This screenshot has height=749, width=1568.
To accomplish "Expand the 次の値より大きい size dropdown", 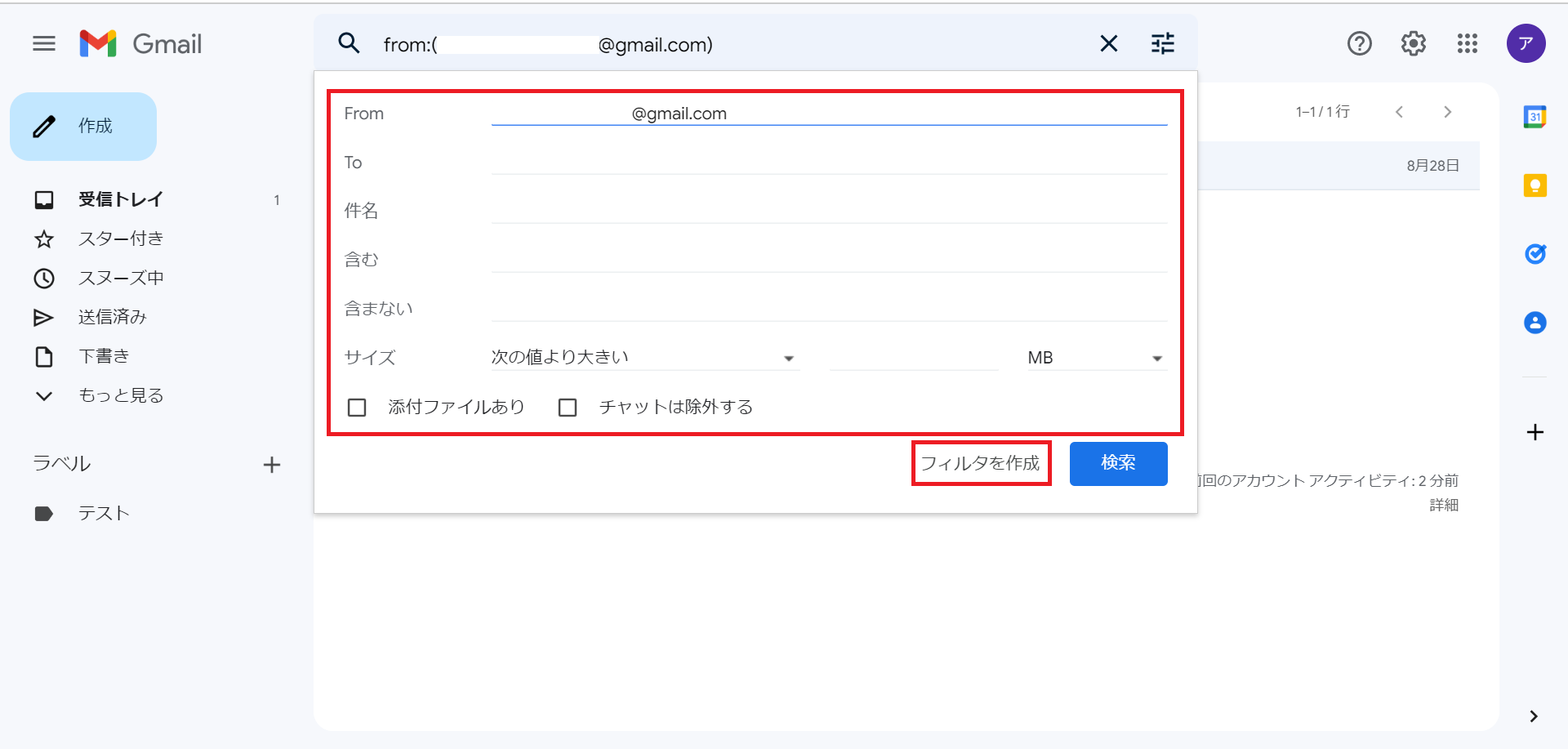I will [644, 358].
